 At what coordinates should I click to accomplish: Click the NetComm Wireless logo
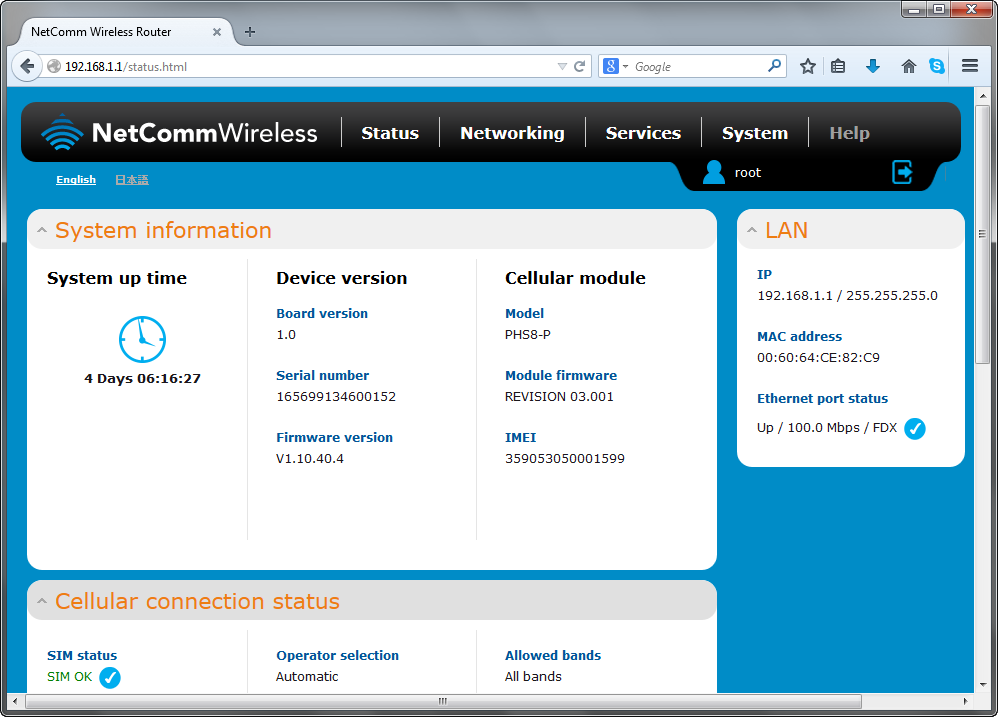point(180,133)
